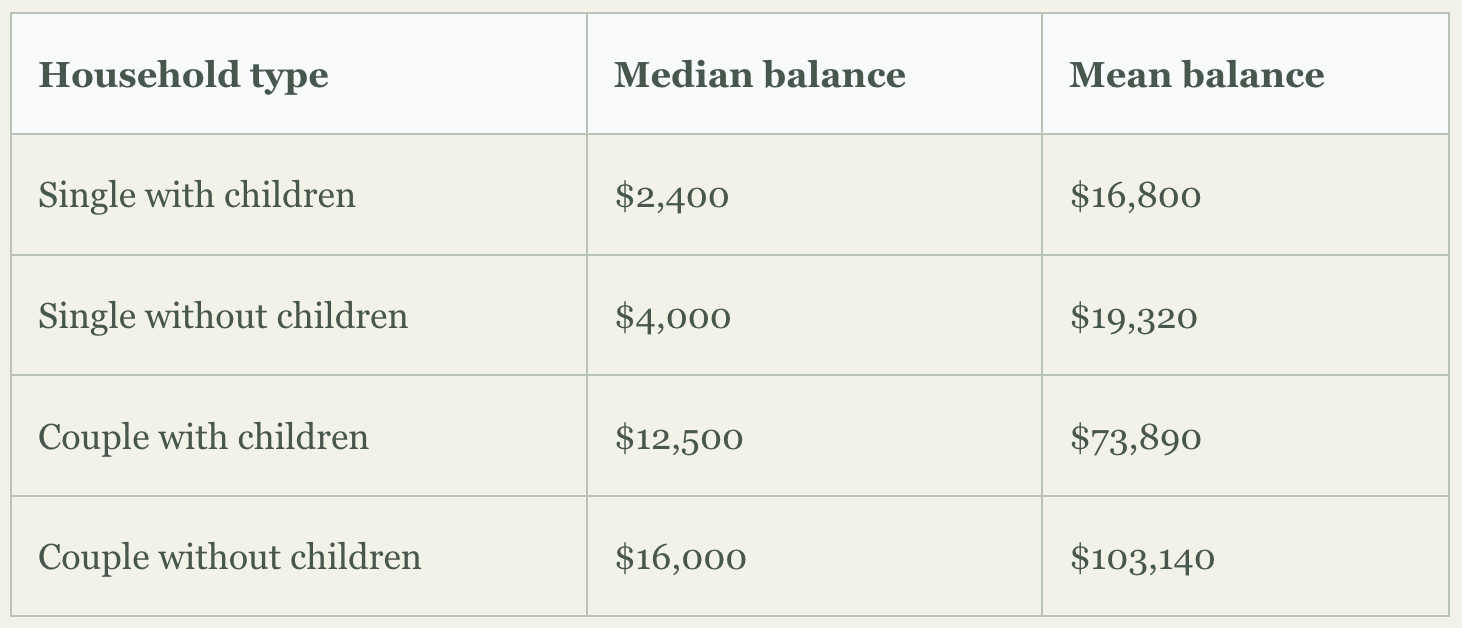Image resolution: width=1462 pixels, height=628 pixels.
Task: Click the $16,000 median balance cell
Action: [x=814, y=557]
